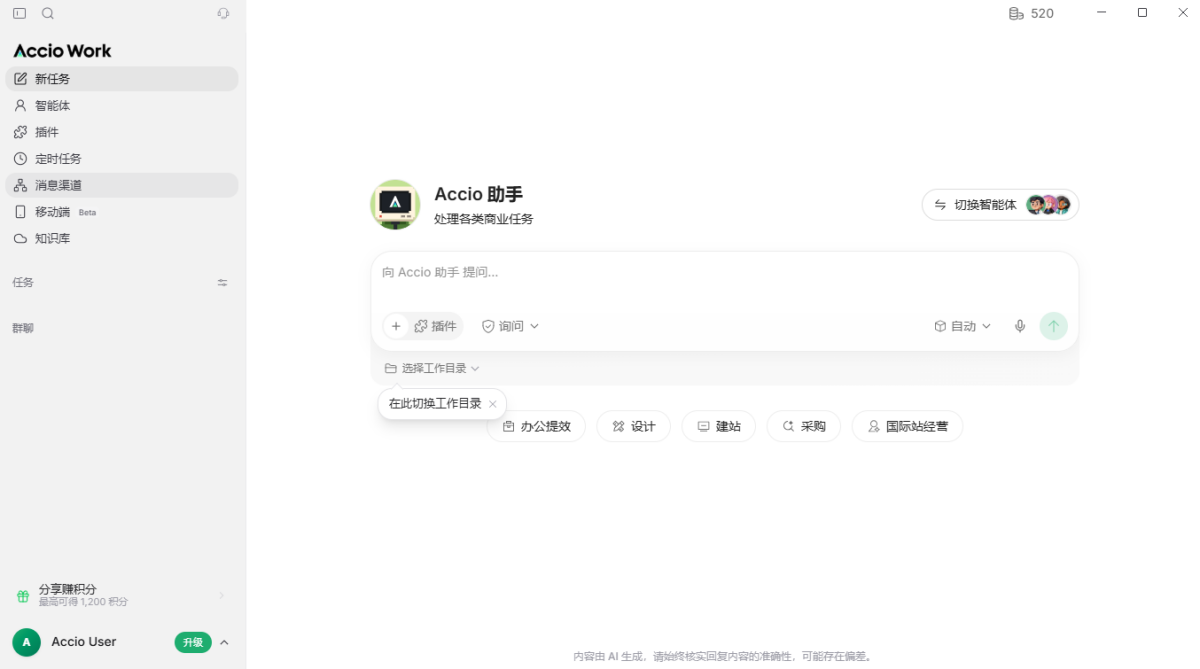
Task: Select the 国际站经营 suggestion chip
Action: (x=907, y=426)
